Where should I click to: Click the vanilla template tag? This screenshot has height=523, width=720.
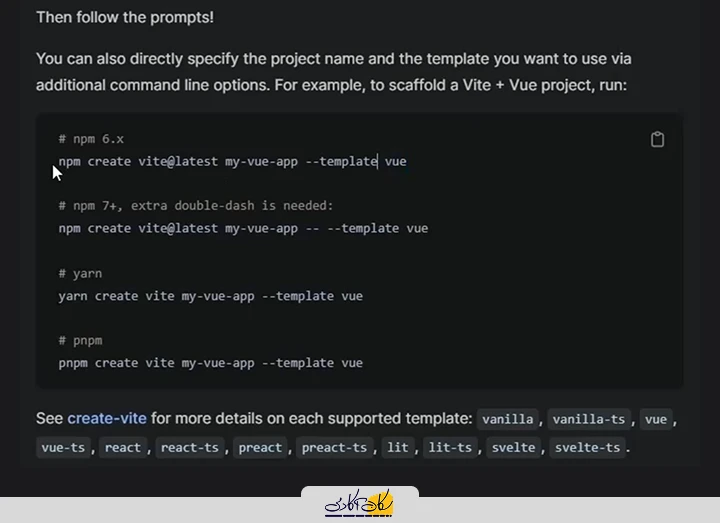point(507,419)
